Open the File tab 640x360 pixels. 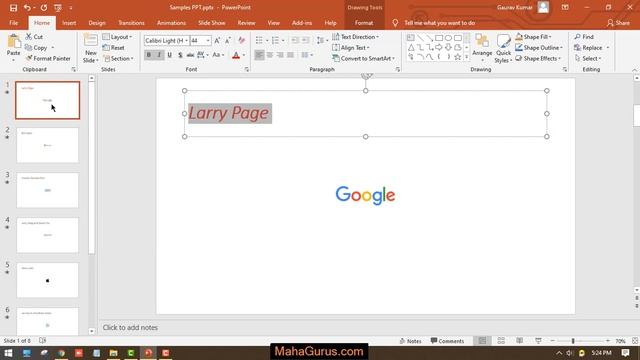pos(13,23)
